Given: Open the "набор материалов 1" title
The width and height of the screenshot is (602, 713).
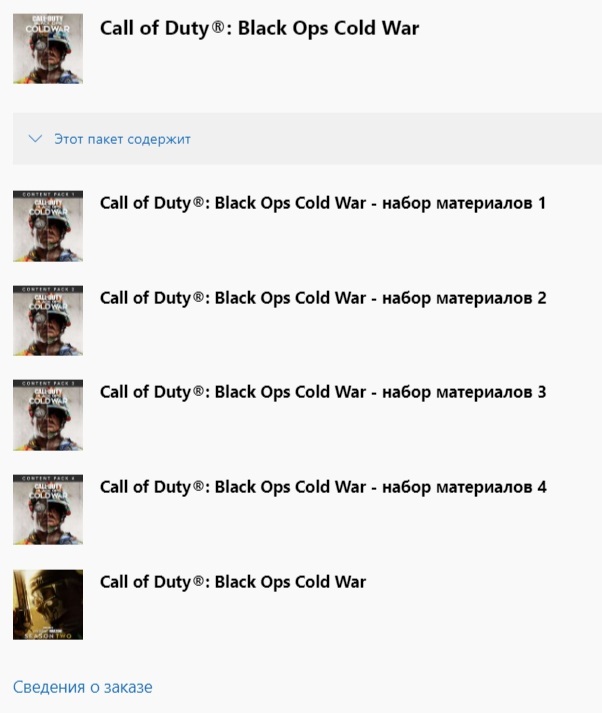Looking at the screenshot, I should click(323, 203).
